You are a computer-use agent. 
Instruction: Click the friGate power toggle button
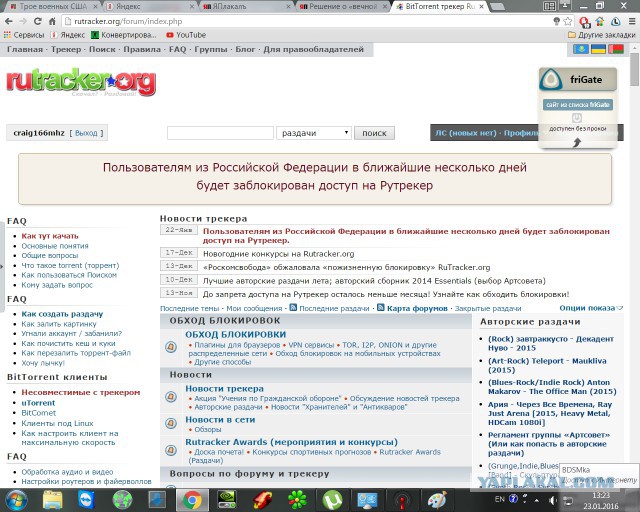click(x=576, y=118)
